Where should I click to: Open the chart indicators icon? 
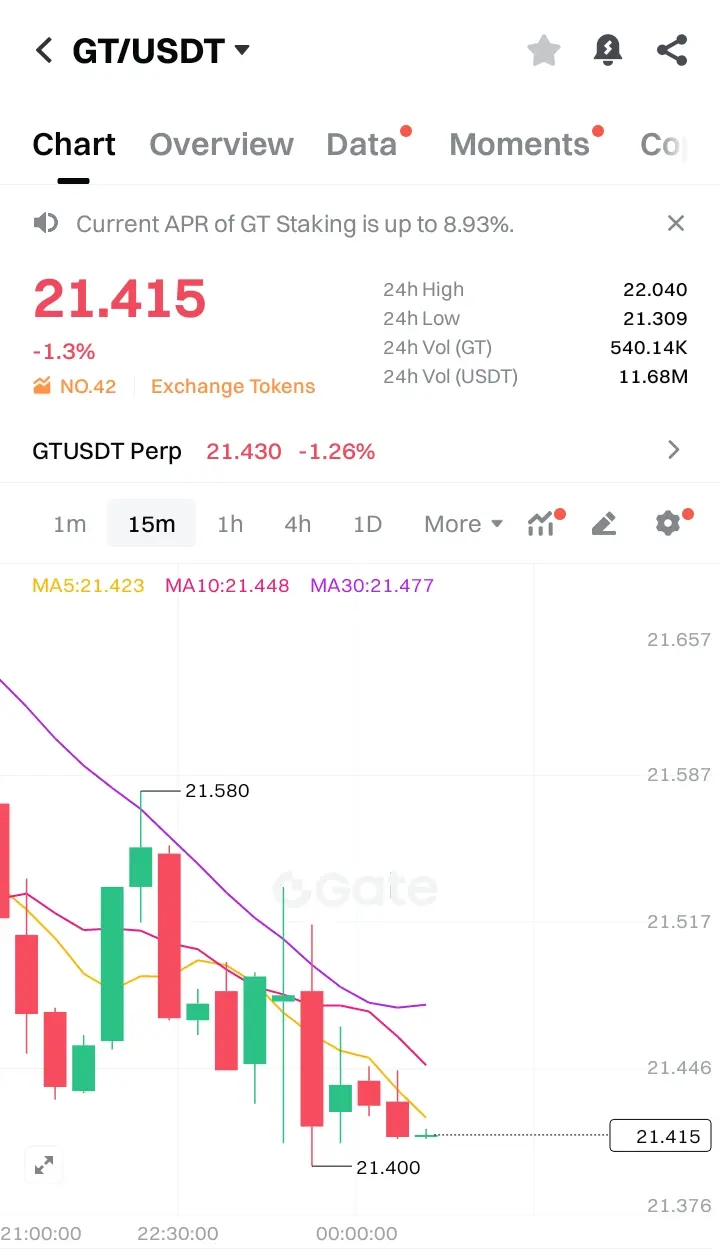coord(541,523)
